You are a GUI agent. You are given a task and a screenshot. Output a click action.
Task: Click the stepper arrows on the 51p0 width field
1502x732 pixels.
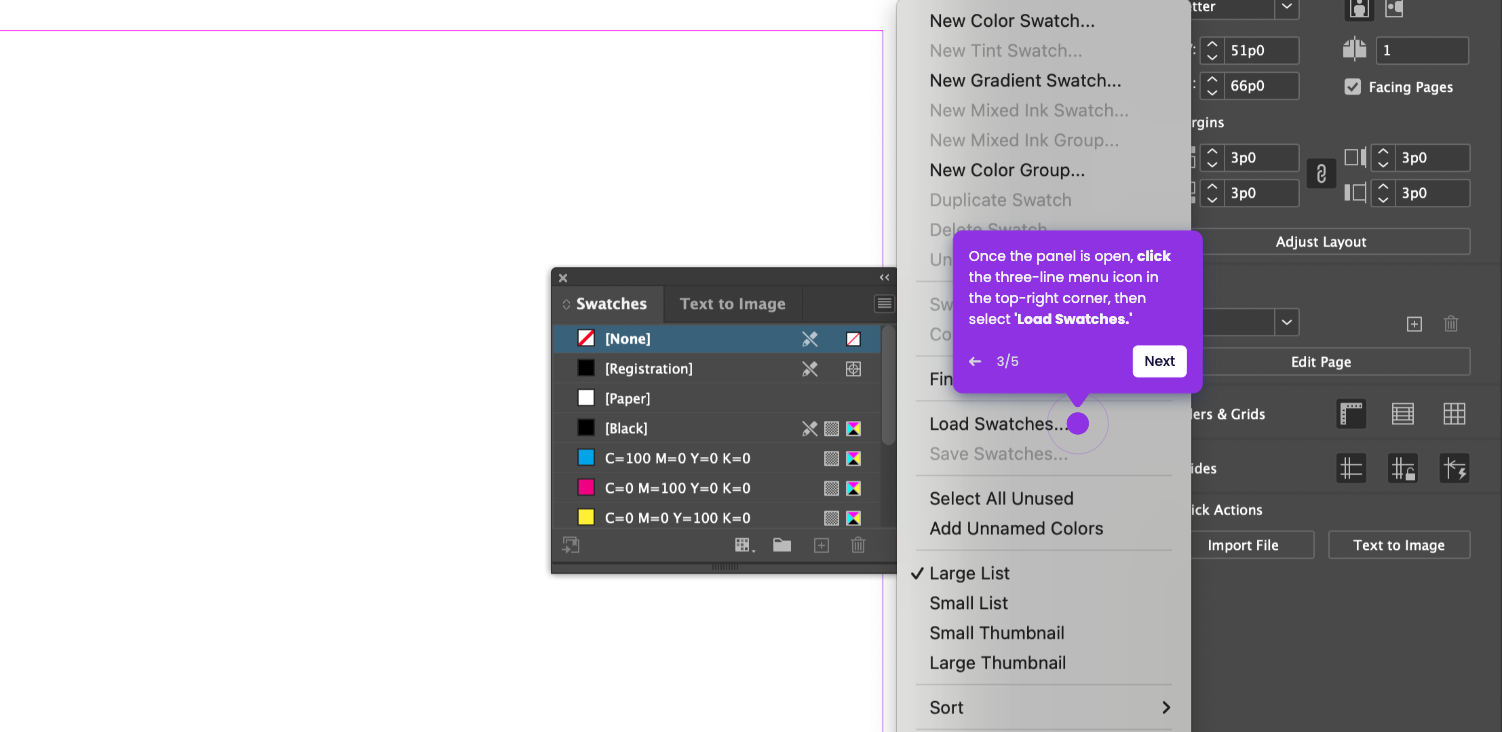1212,51
